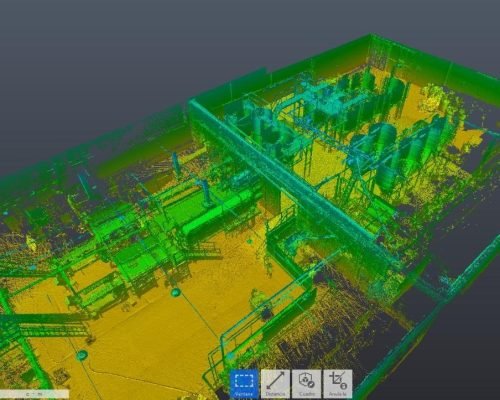500x400 pixels.
Task: Click the scale bar in bottom-left corner
Action: coord(34,394)
